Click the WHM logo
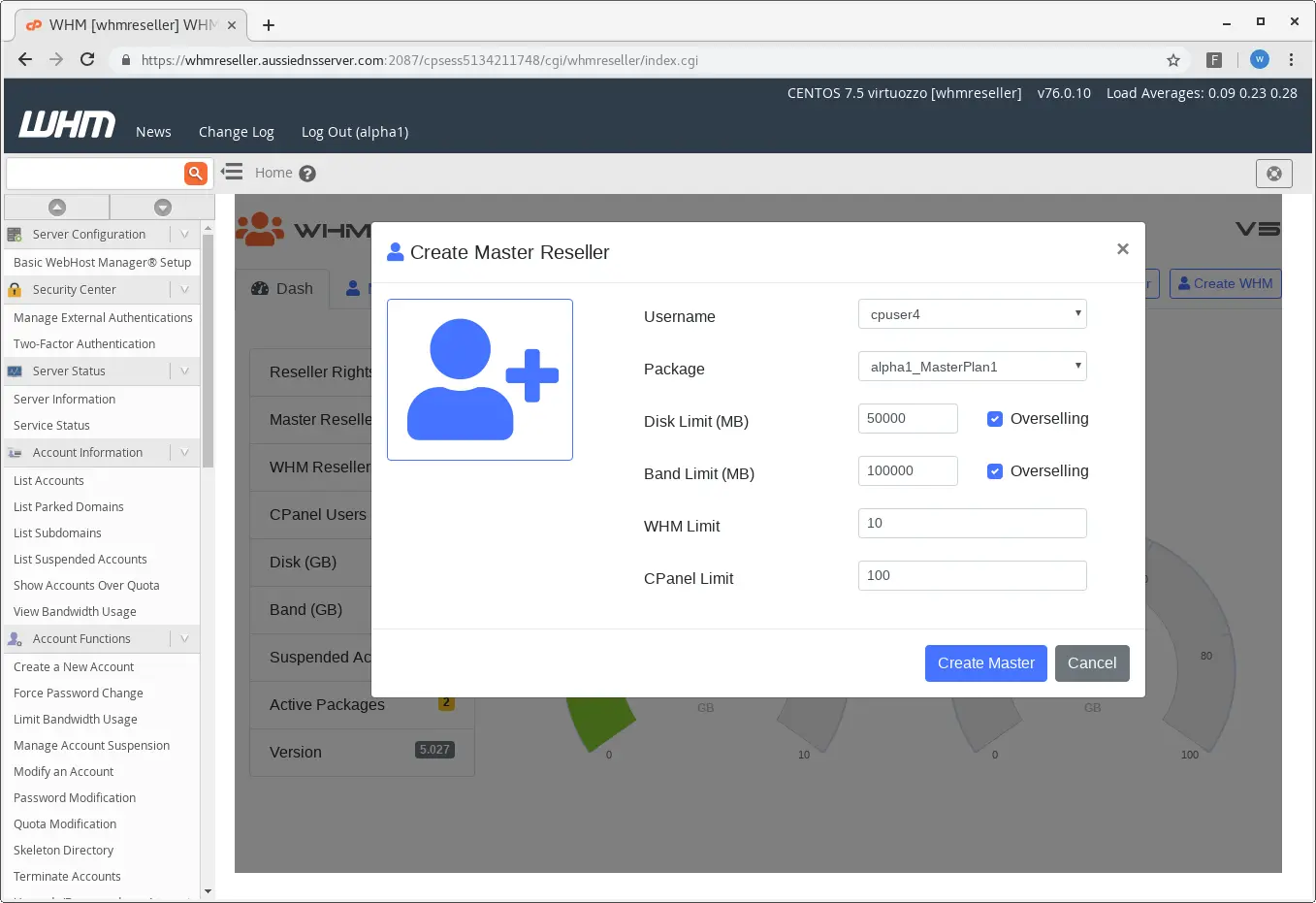This screenshot has height=903, width=1316. [67, 124]
